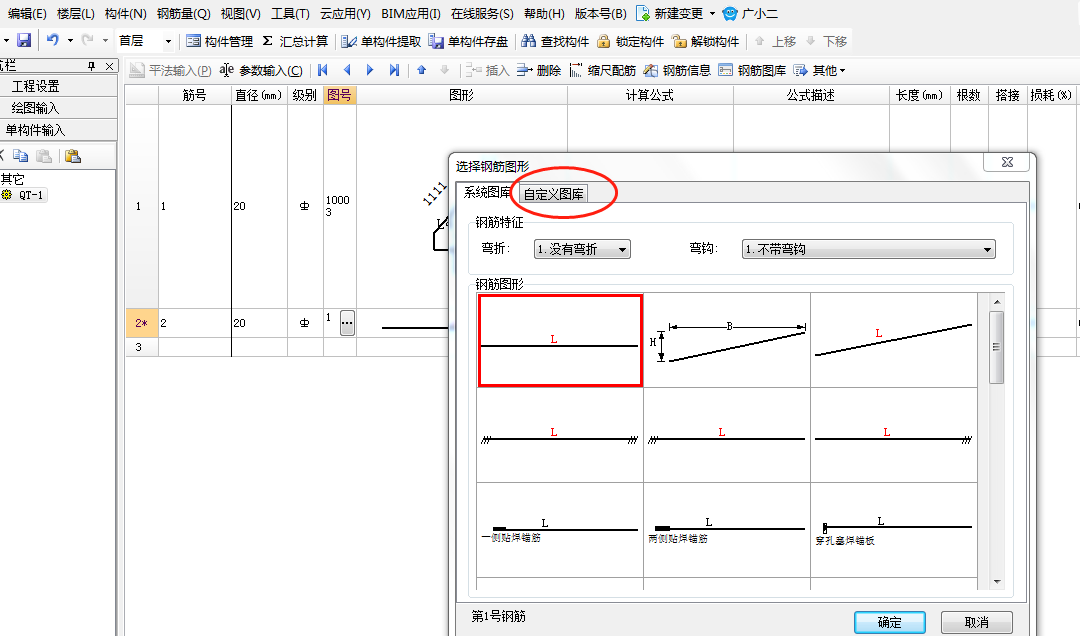This screenshot has height=636, width=1080.
Task: Click 确定 confirm button
Action: point(890,622)
